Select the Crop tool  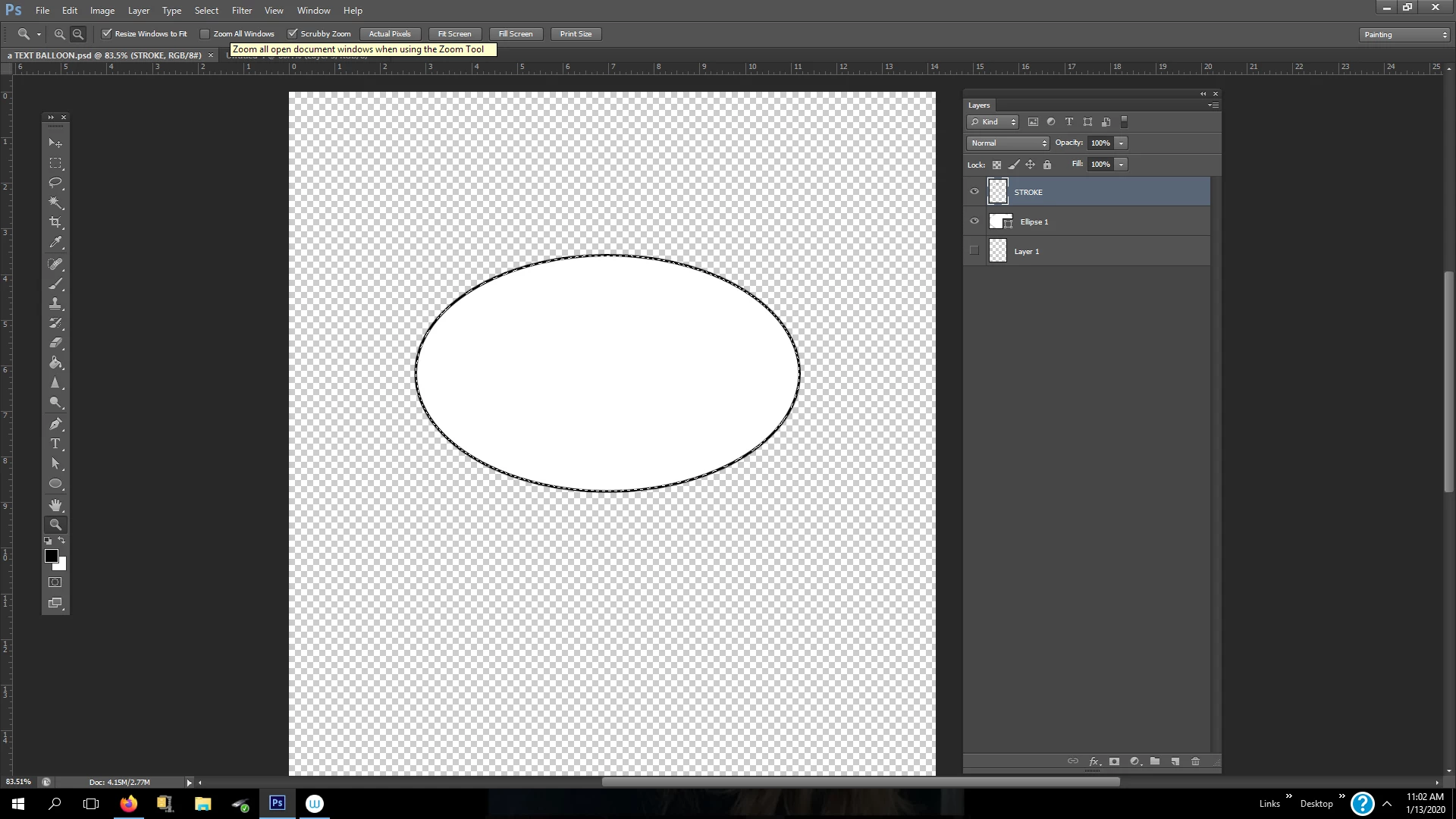55,222
